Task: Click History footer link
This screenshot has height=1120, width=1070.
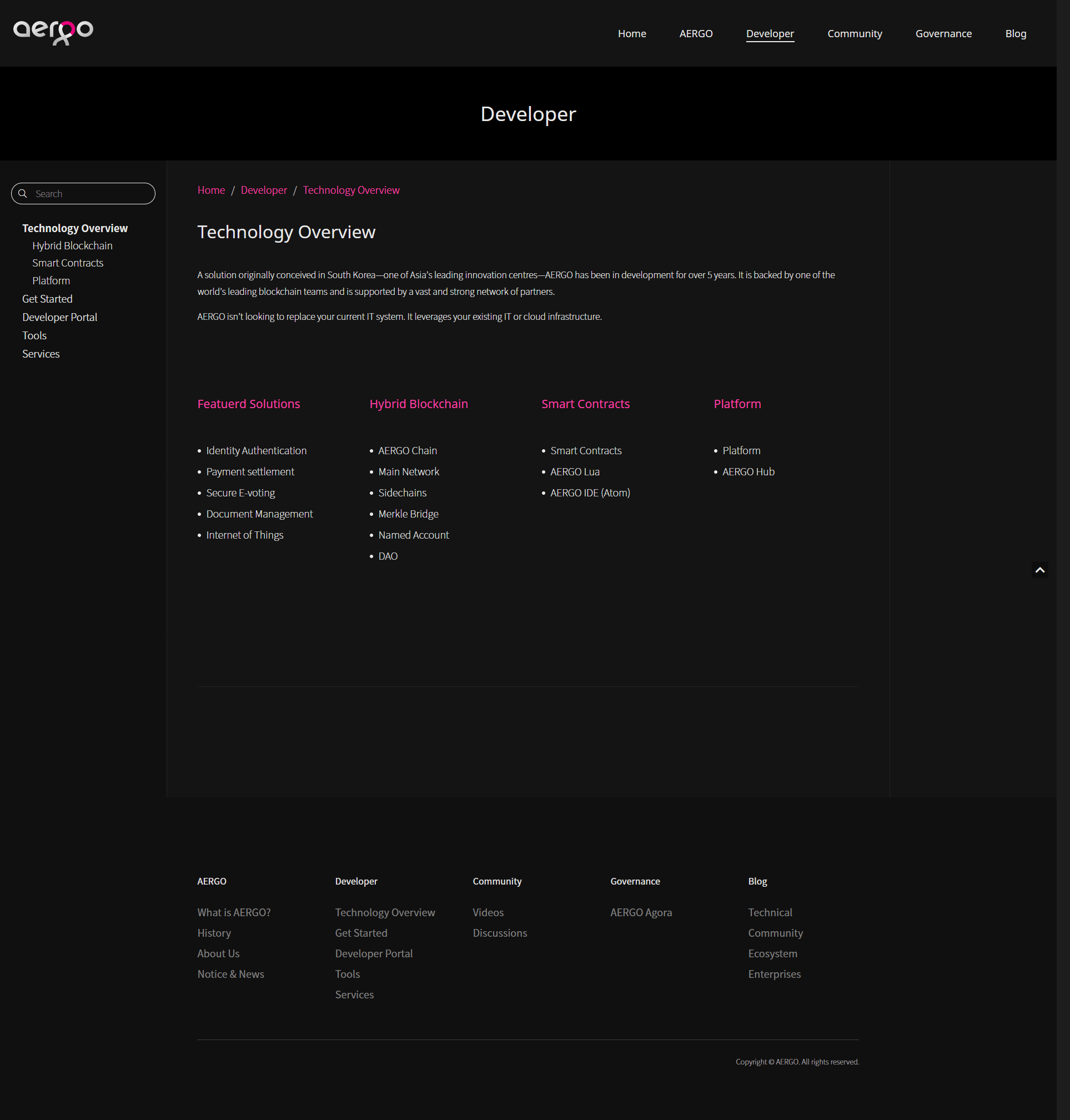Action: (x=214, y=933)
